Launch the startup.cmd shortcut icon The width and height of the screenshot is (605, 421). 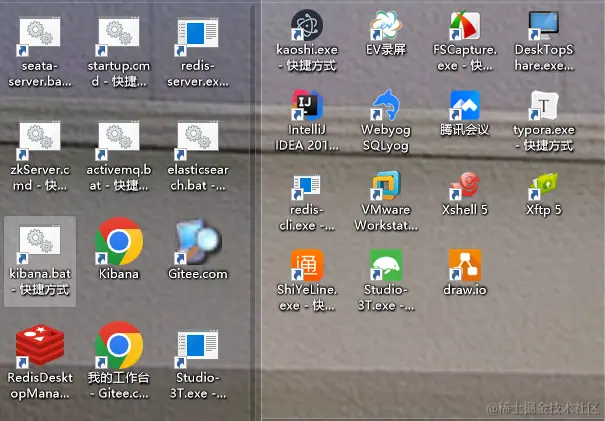pyautogui.click(x=118, y=36)
